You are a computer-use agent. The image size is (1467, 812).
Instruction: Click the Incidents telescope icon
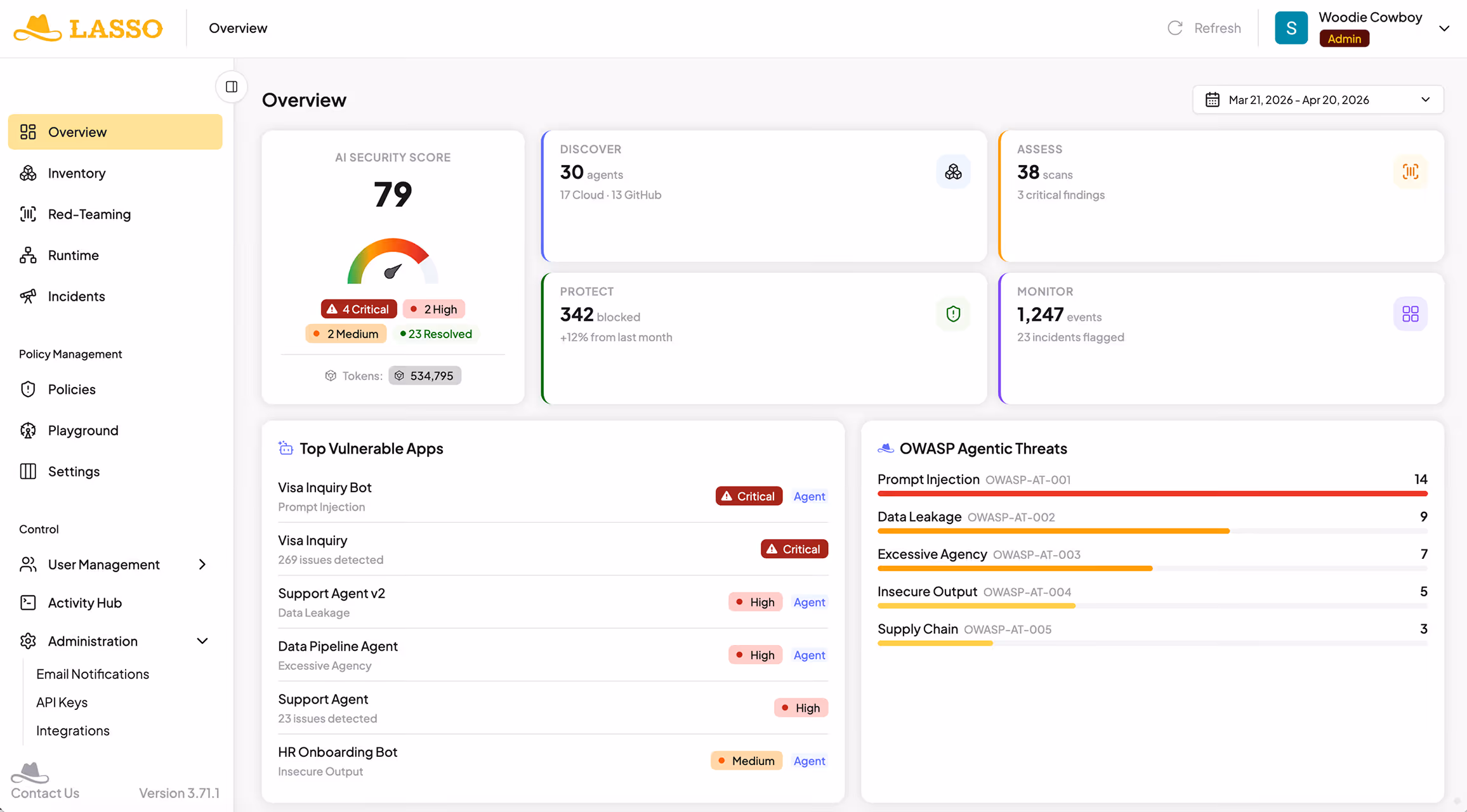[x=28, y=296]
